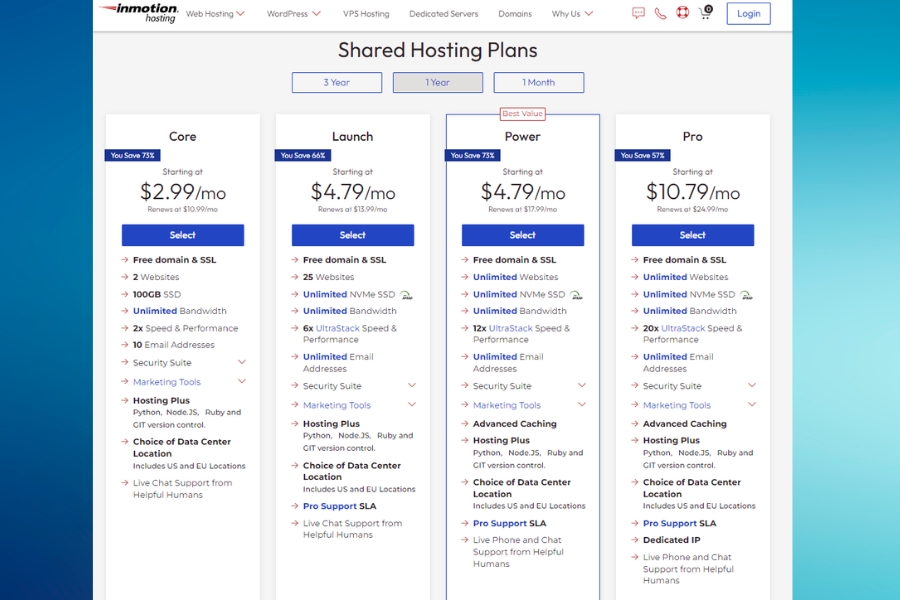Go to VPS Hosting page
The image size is (900, 600).
(366, 14)
